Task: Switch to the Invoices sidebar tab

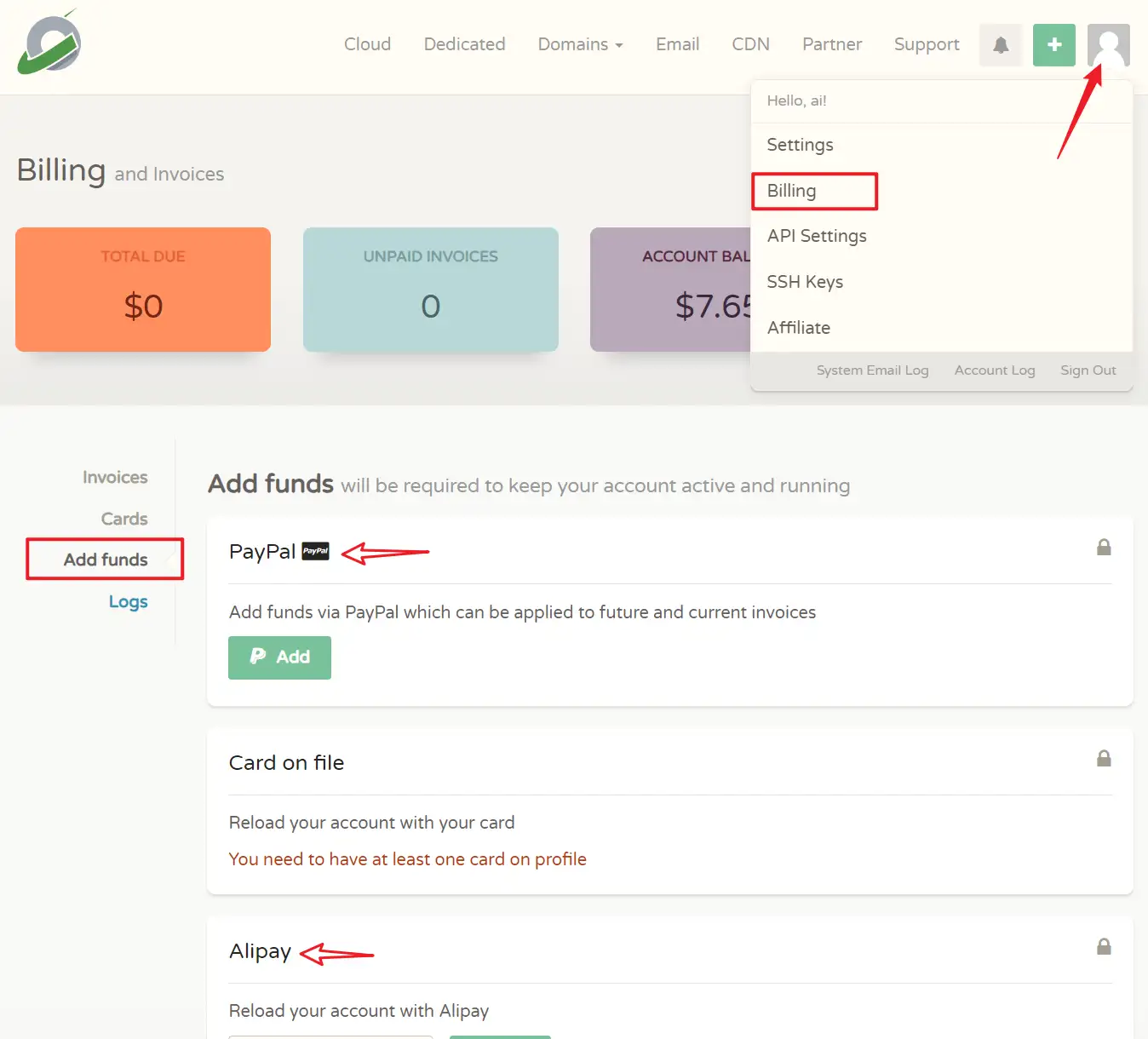Action: point(115,478)
